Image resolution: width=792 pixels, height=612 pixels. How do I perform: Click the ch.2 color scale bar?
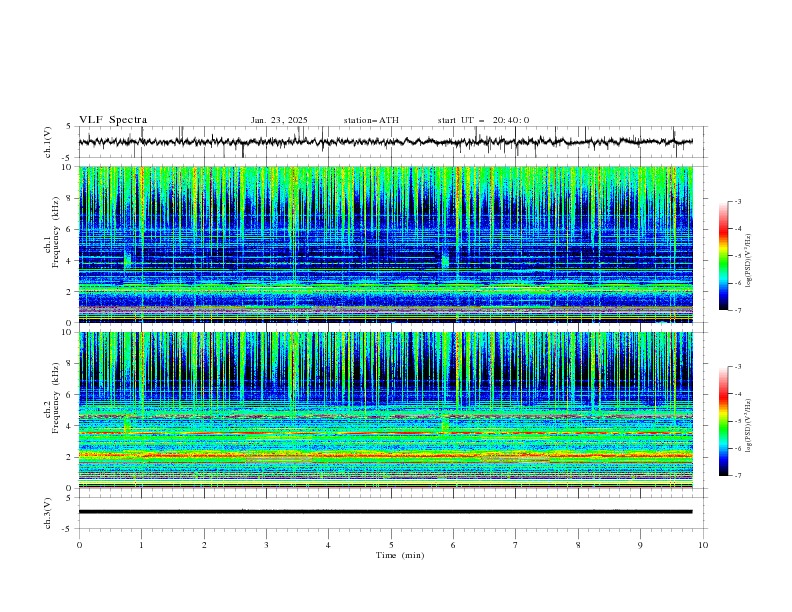click(723, 421)
